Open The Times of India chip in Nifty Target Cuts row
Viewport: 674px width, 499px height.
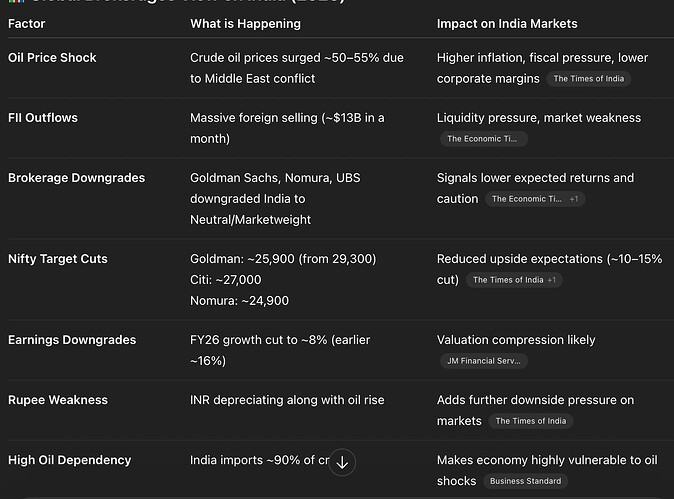tap(508, 280)
